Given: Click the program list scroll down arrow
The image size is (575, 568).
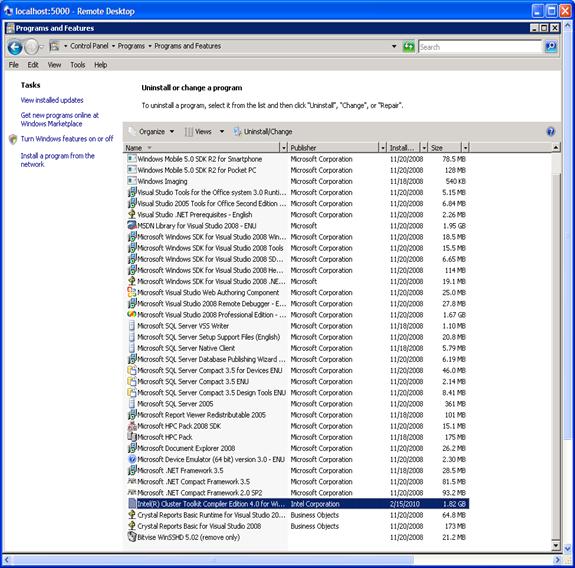Looking at the screenshot, I should pyautogui.click(x=556, y=546).
